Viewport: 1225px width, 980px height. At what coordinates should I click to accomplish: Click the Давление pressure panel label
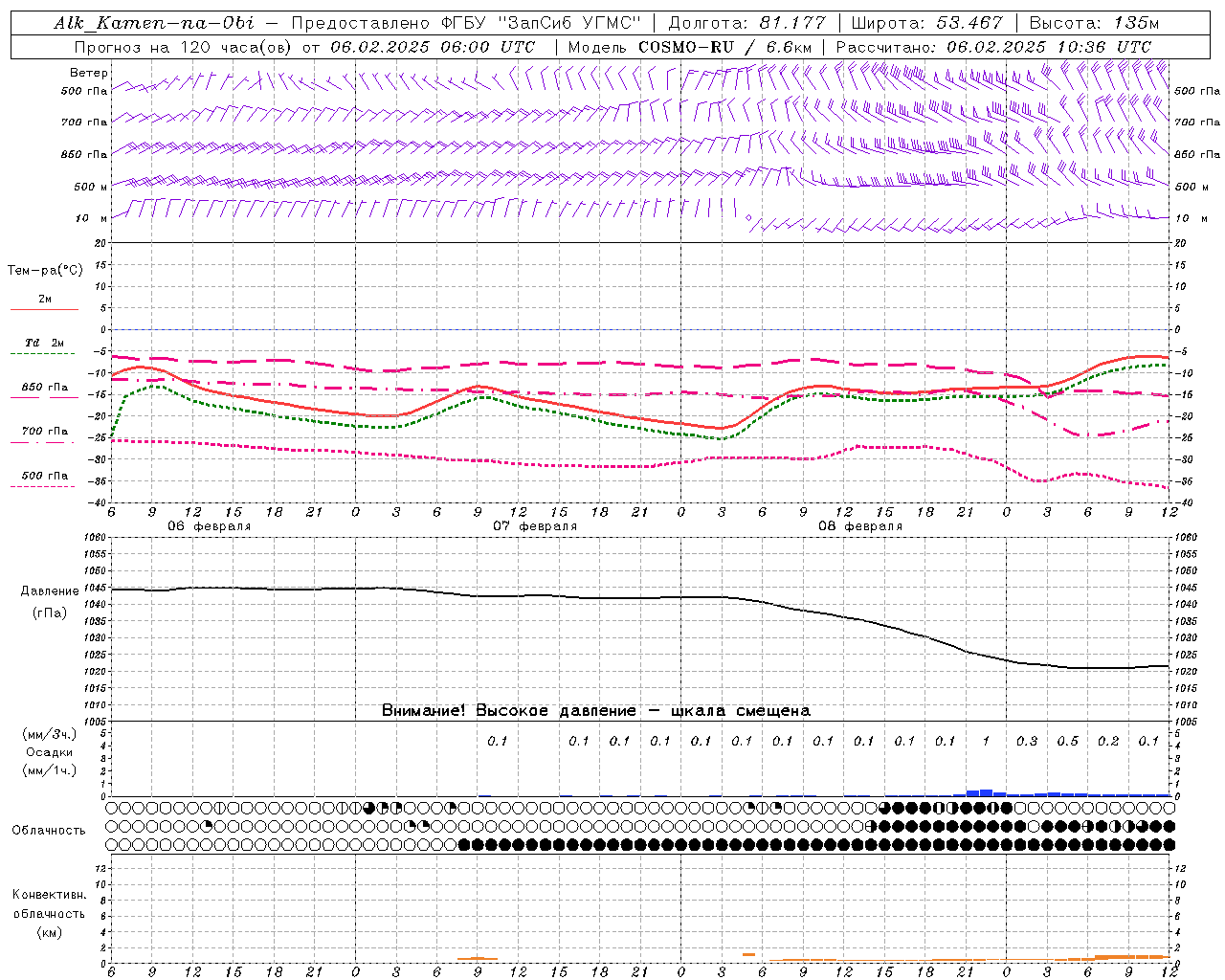pyautogui.click(x=50, y=591)
